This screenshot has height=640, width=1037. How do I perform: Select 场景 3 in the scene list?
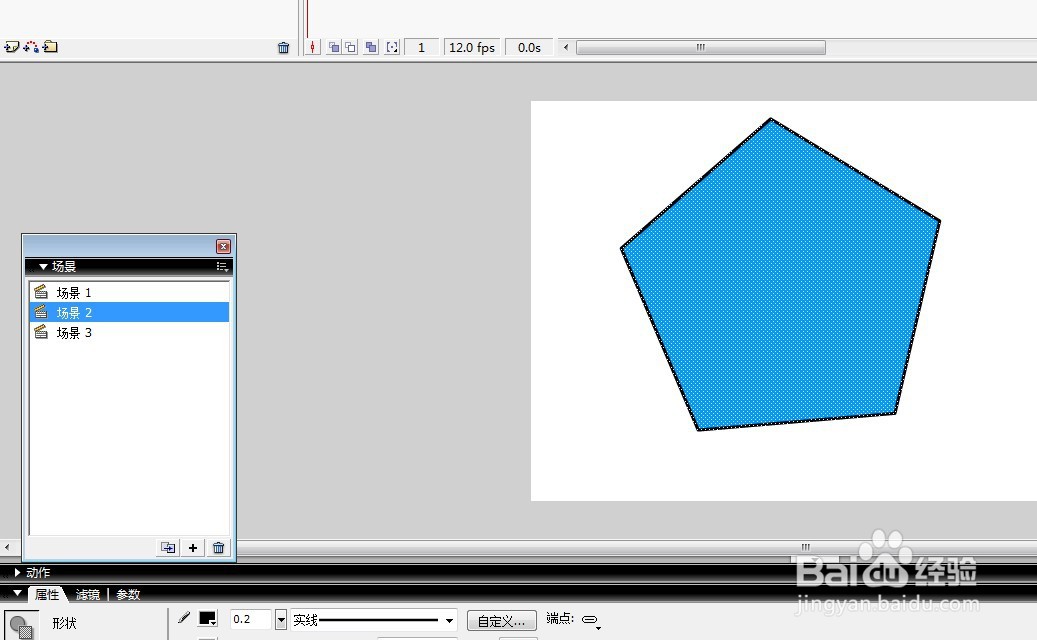point(129,332)
